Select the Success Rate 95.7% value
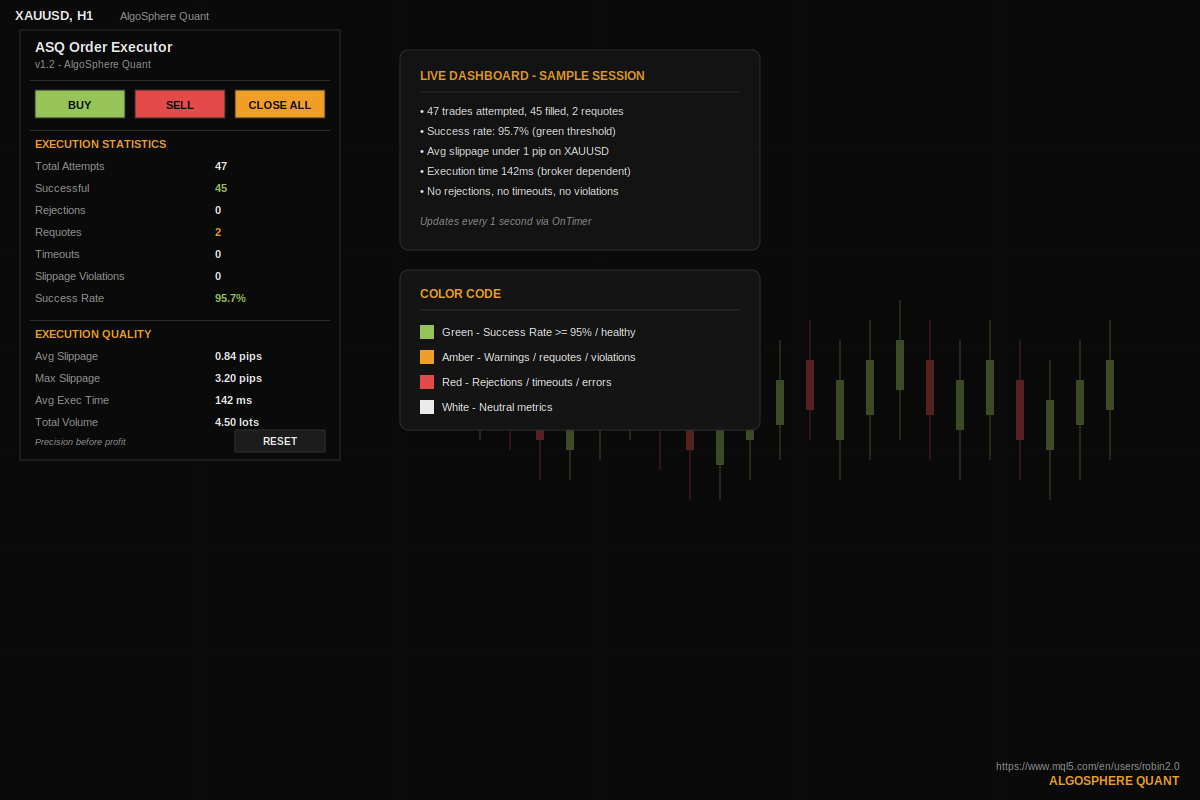 click(230, 298)
